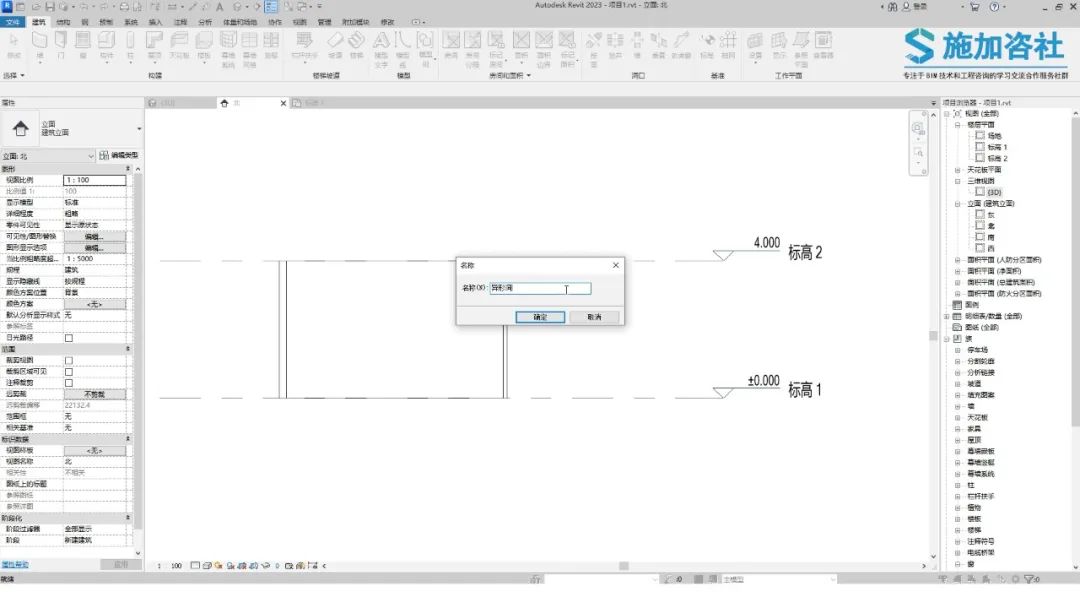Toggle the Crop View checkbox

pyautogui.click(x=69, y=360)
